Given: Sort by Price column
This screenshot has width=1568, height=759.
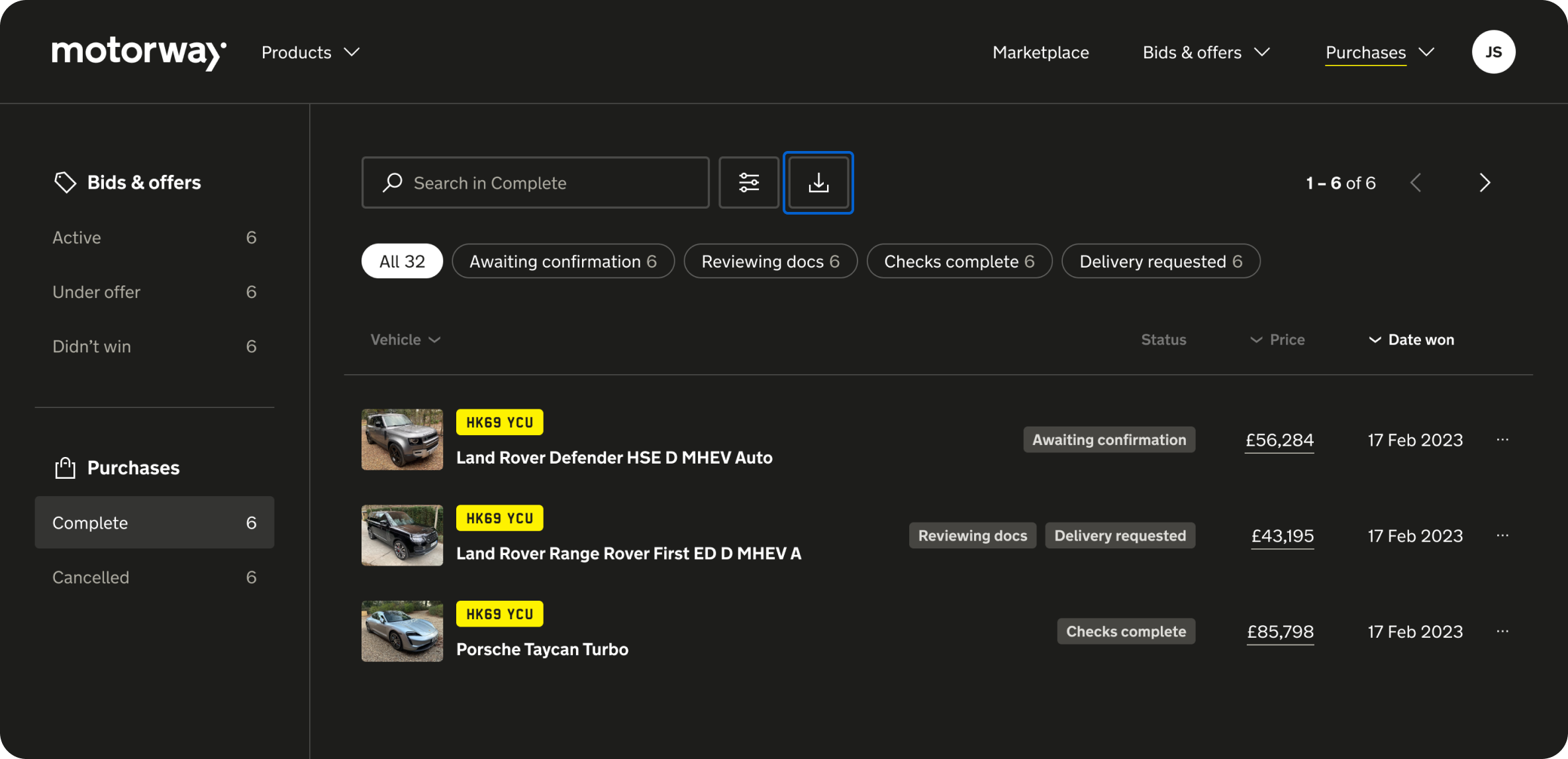Looking at the screenshot, I should click(1277, 340).
